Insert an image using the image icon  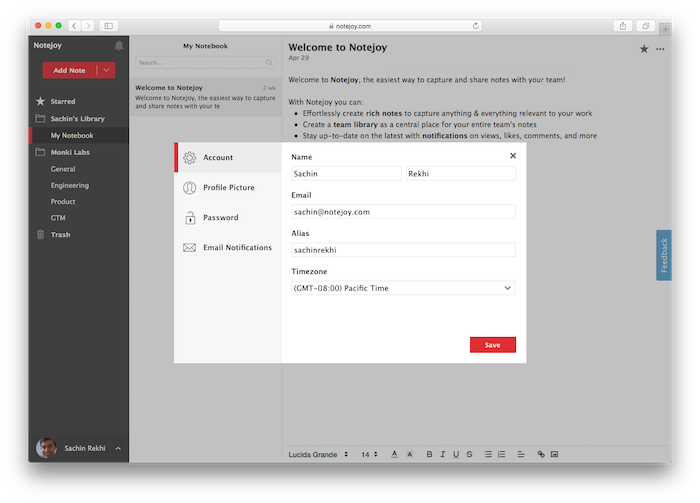coord(555,454)
